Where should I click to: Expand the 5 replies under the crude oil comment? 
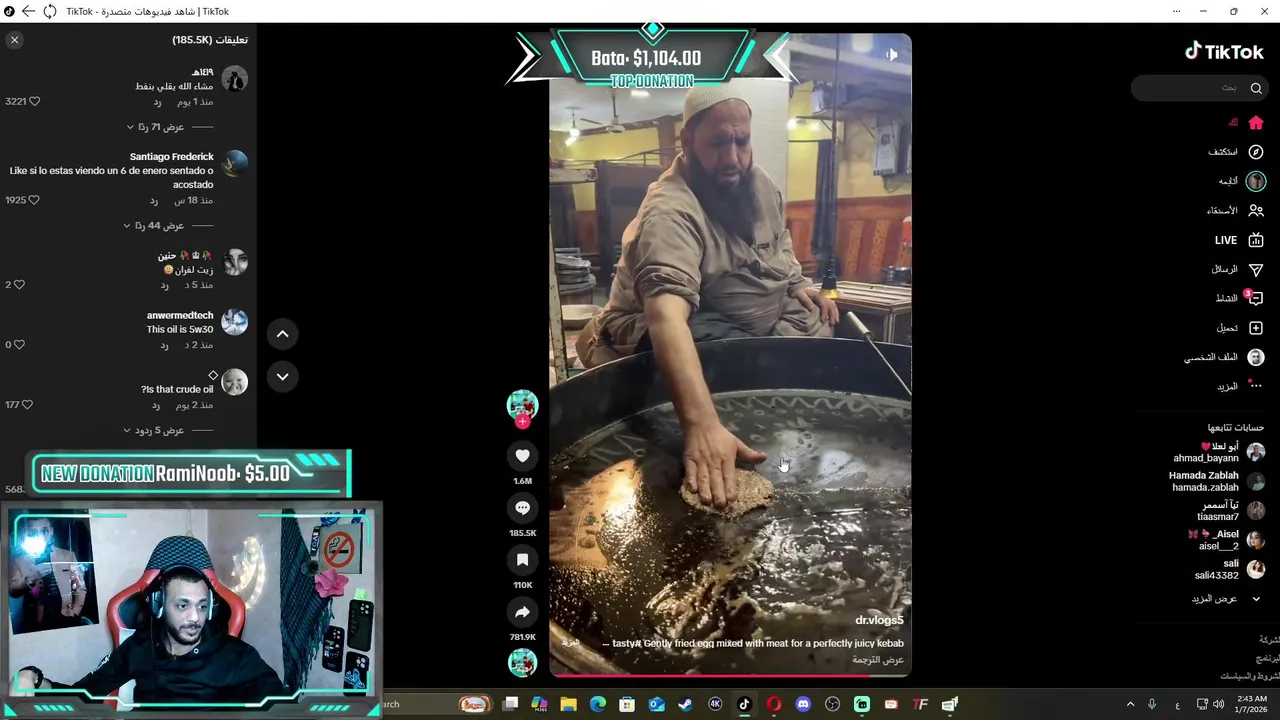[x=168, y=431]
